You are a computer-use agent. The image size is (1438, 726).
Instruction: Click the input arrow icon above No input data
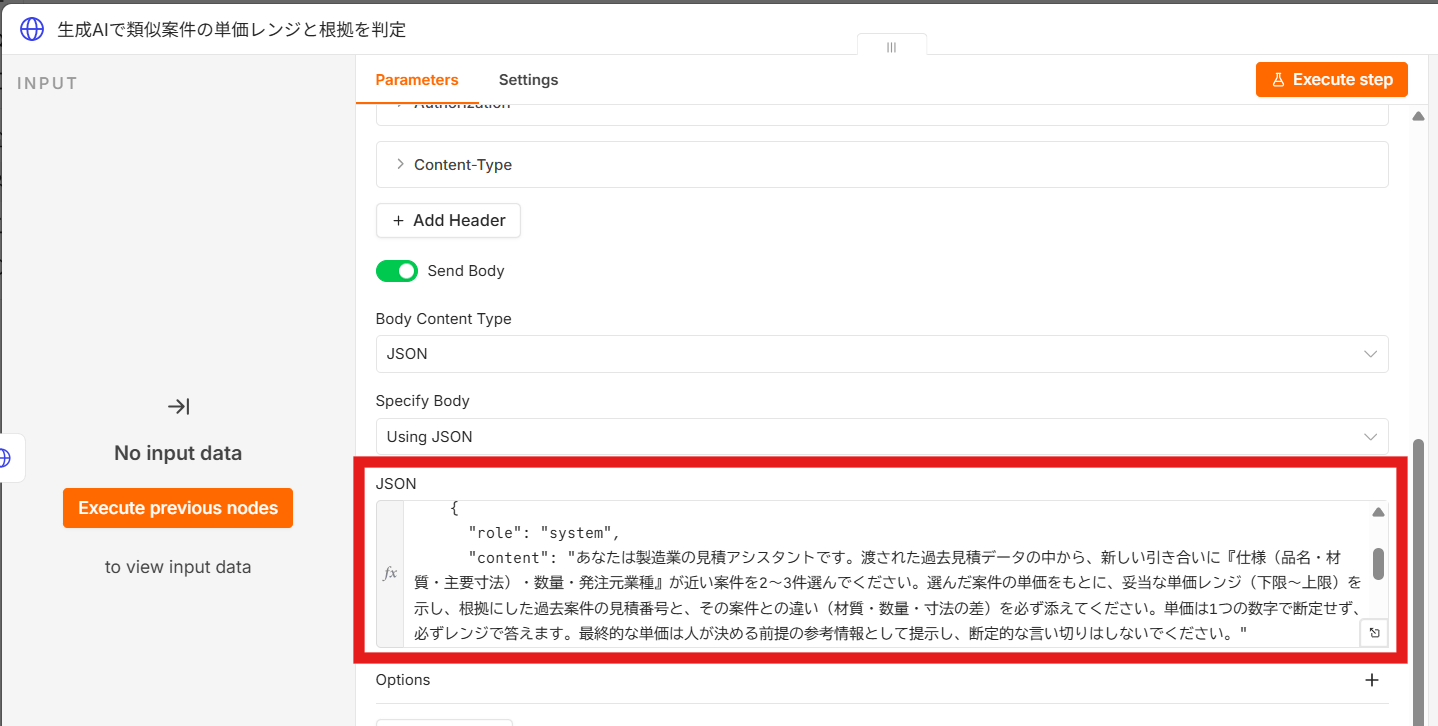[178, 406]
